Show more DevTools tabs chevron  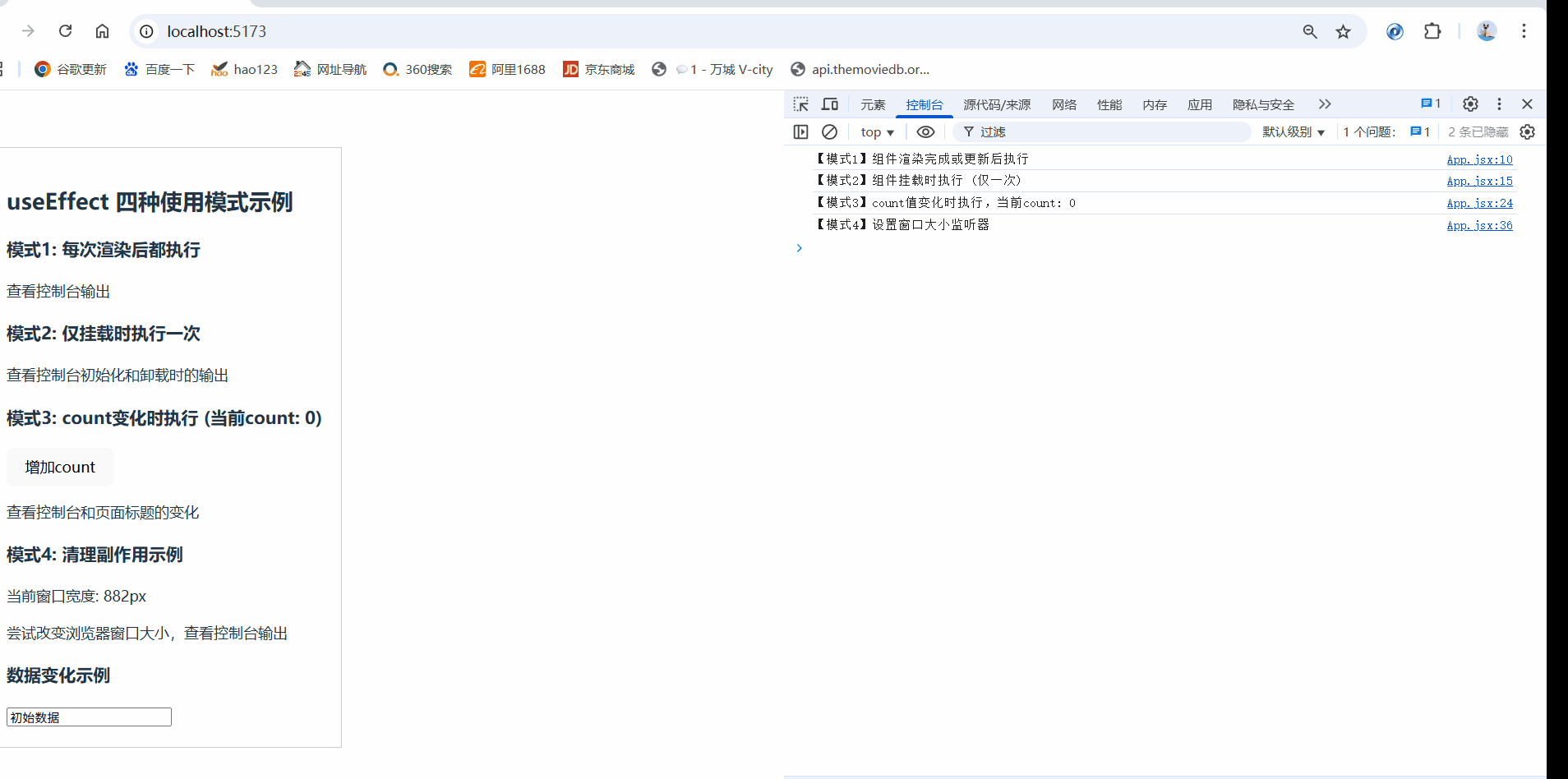tap(1325, 104)
